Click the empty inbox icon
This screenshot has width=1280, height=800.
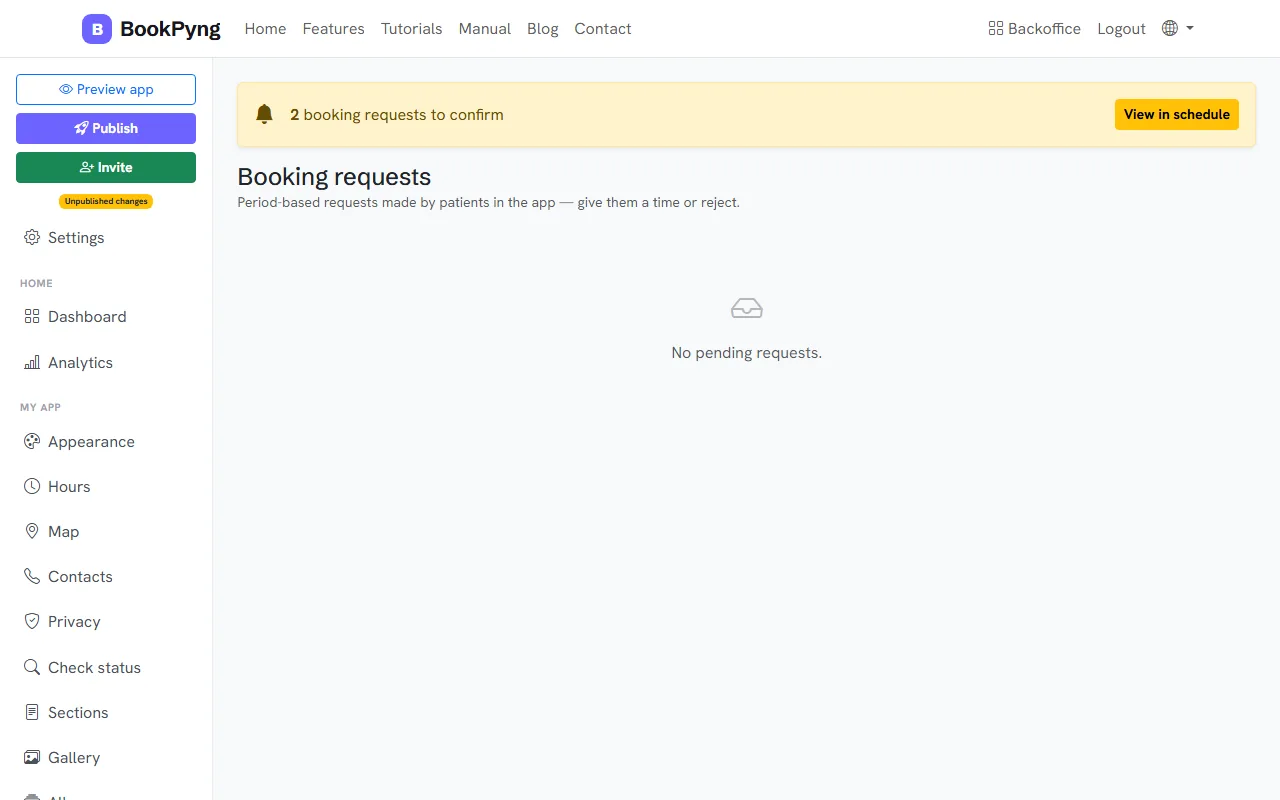(747, 308)
